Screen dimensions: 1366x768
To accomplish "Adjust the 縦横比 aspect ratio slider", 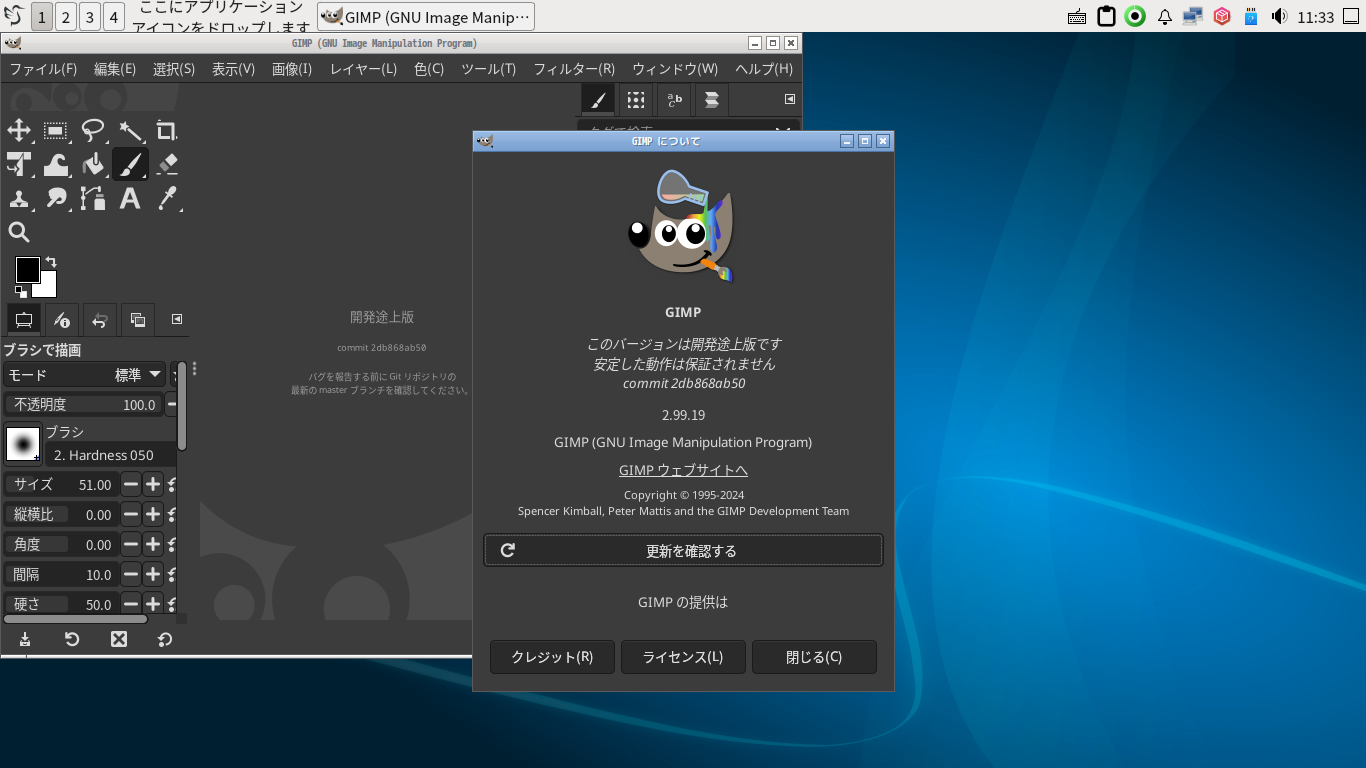I will [x=61, y=514].
